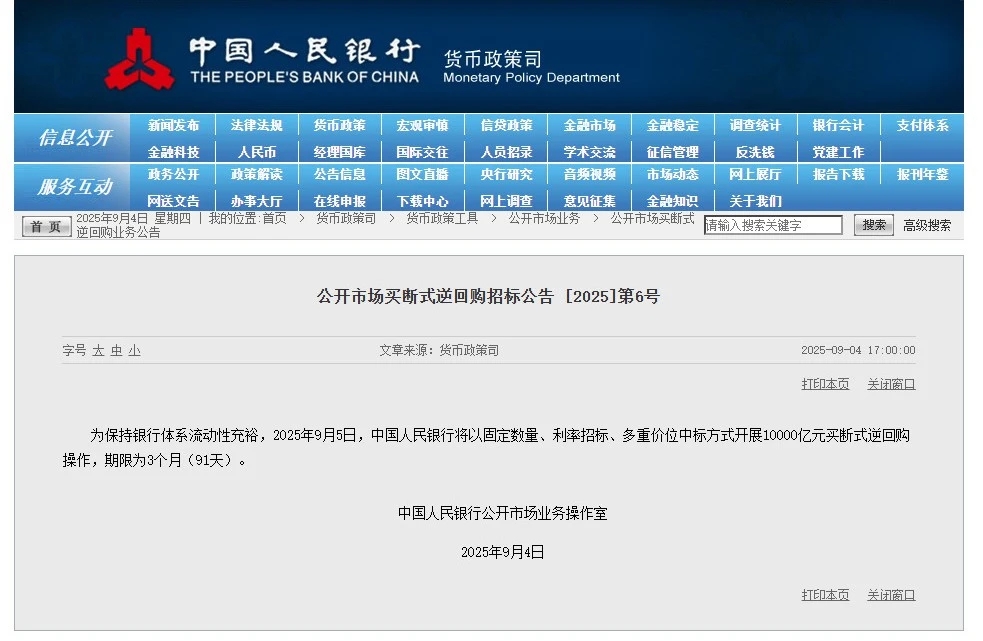The width and height of the screenshot is (983, 641).
Task: Click the People's Bank of China logo emblem
Action: click(x=139, y=60)
